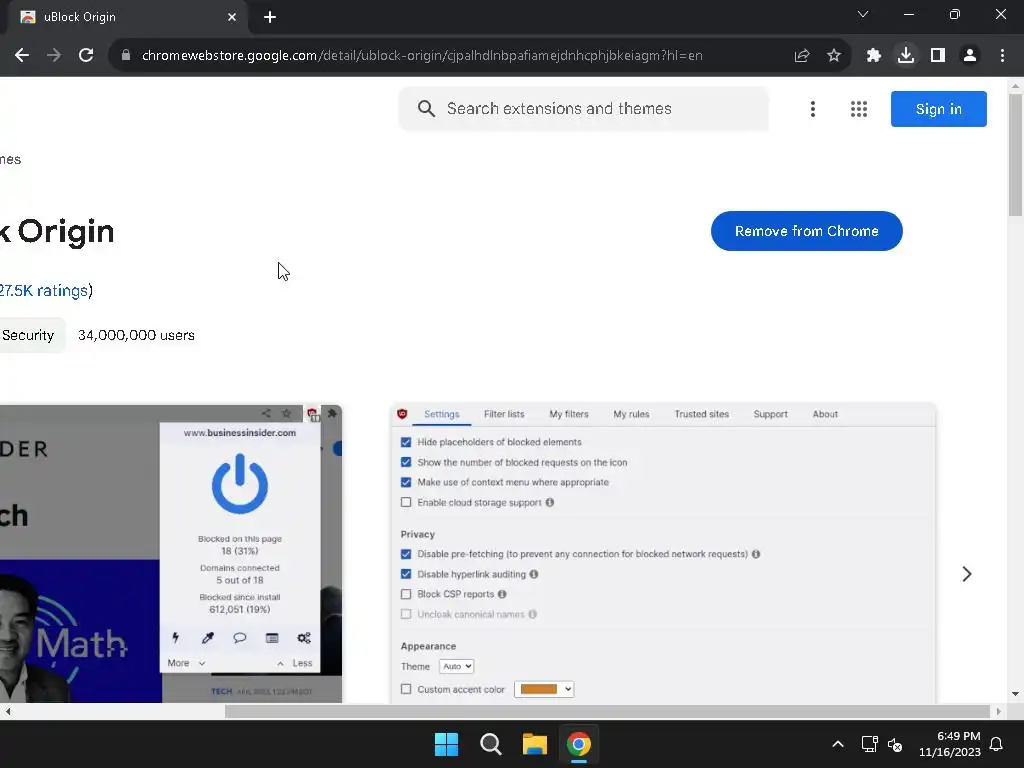Click the horizontal scrollbar thumb
The width and height of the screenshot is (1024, 768).
(x=607, y=711)
